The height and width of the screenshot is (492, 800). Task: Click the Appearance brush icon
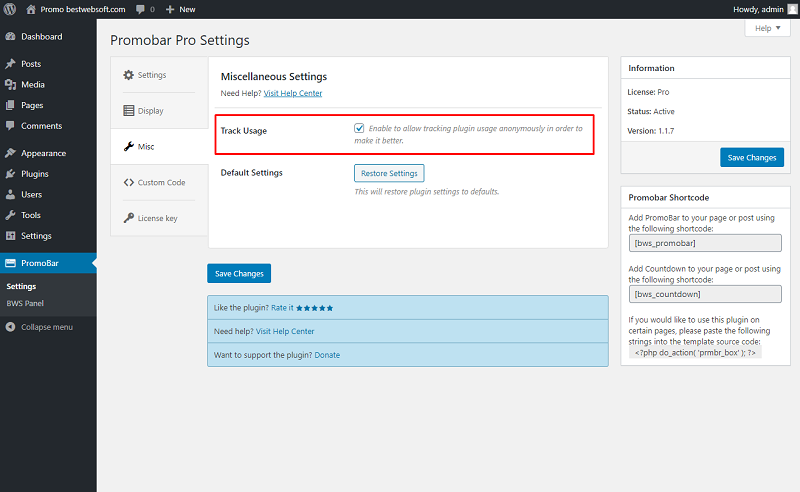tap(10, 153)
